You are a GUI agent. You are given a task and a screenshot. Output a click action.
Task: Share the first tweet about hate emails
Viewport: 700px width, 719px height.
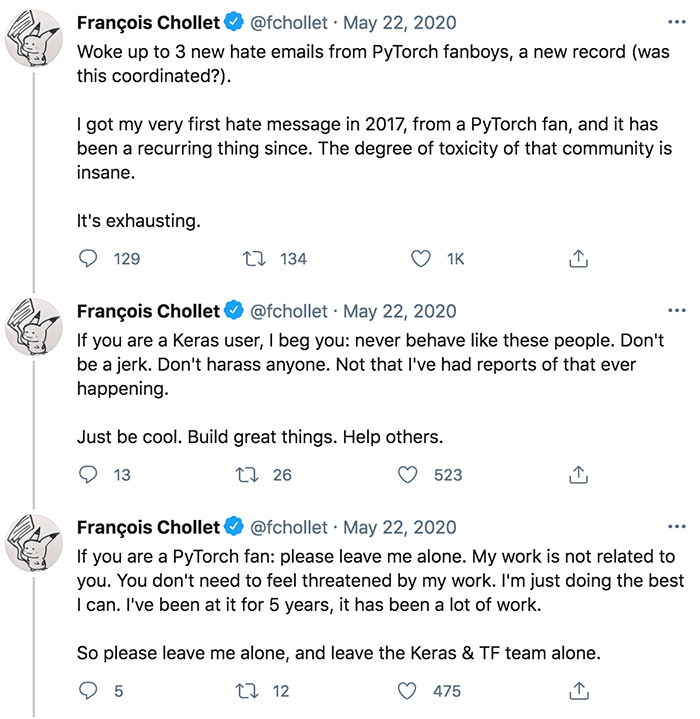point(577,259)
